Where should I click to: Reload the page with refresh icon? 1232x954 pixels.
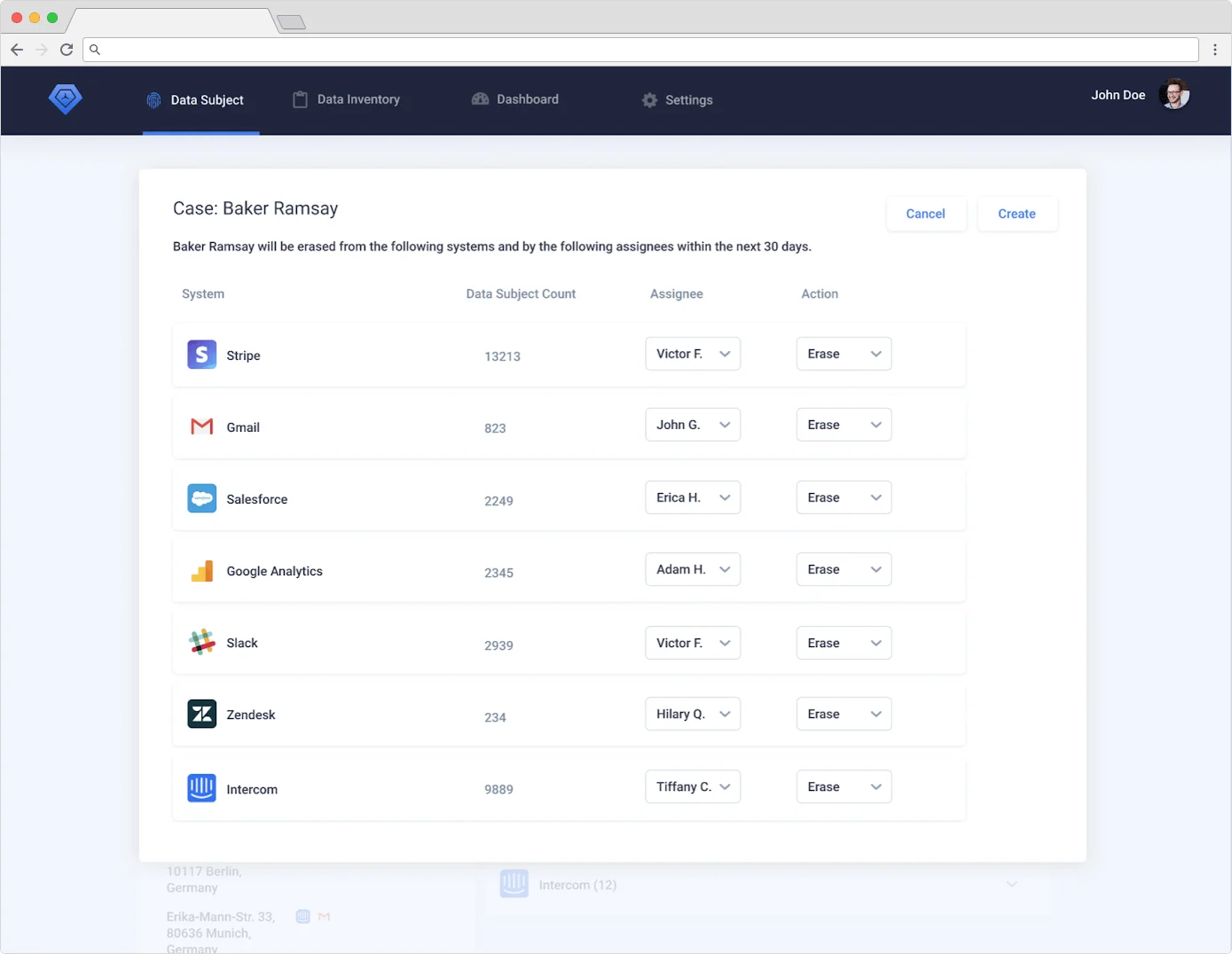pyautogui.click(x=67, y=50)
